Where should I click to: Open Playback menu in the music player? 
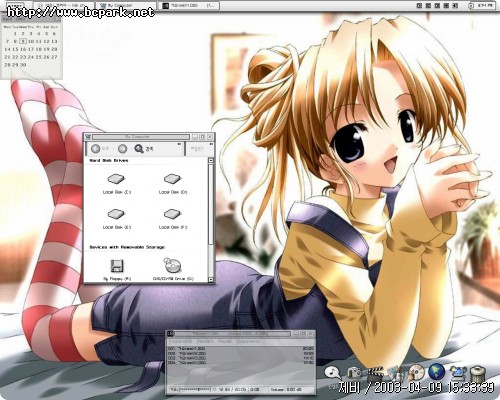point(205,342)
